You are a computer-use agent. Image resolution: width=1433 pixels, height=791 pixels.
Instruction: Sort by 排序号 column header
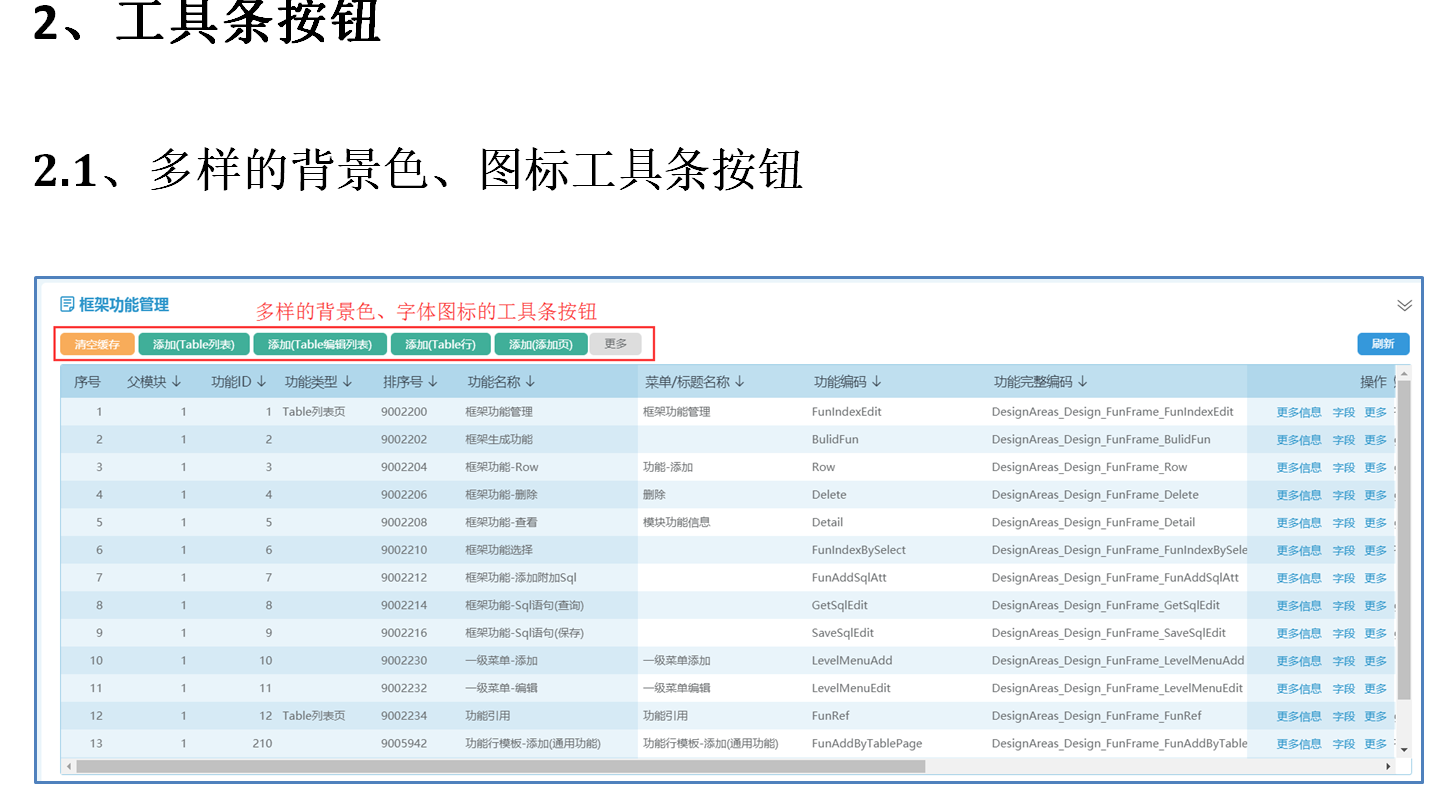[410, 381]
